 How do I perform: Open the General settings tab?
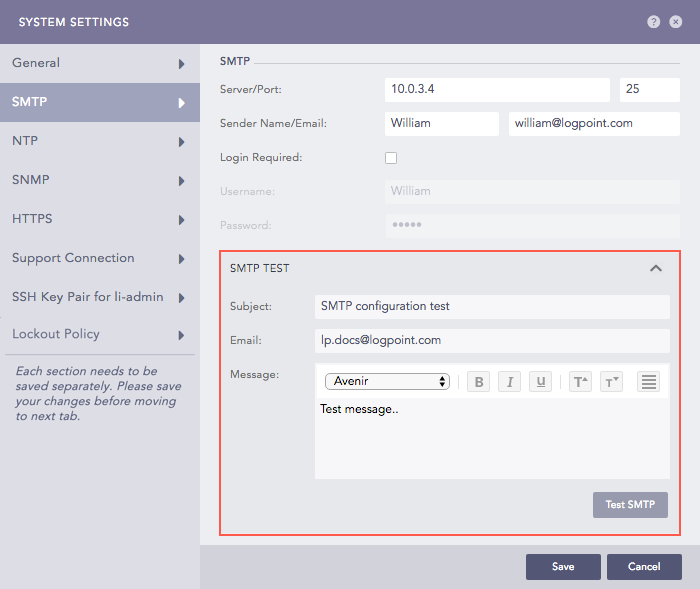(x=100, y=63)
